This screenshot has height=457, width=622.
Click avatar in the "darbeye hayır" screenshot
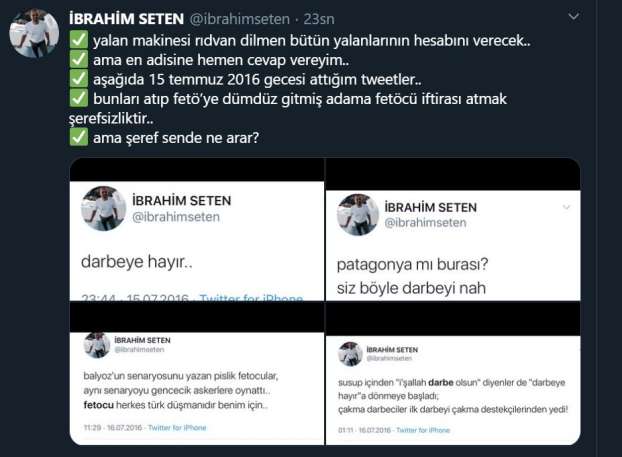coord(104,208)
